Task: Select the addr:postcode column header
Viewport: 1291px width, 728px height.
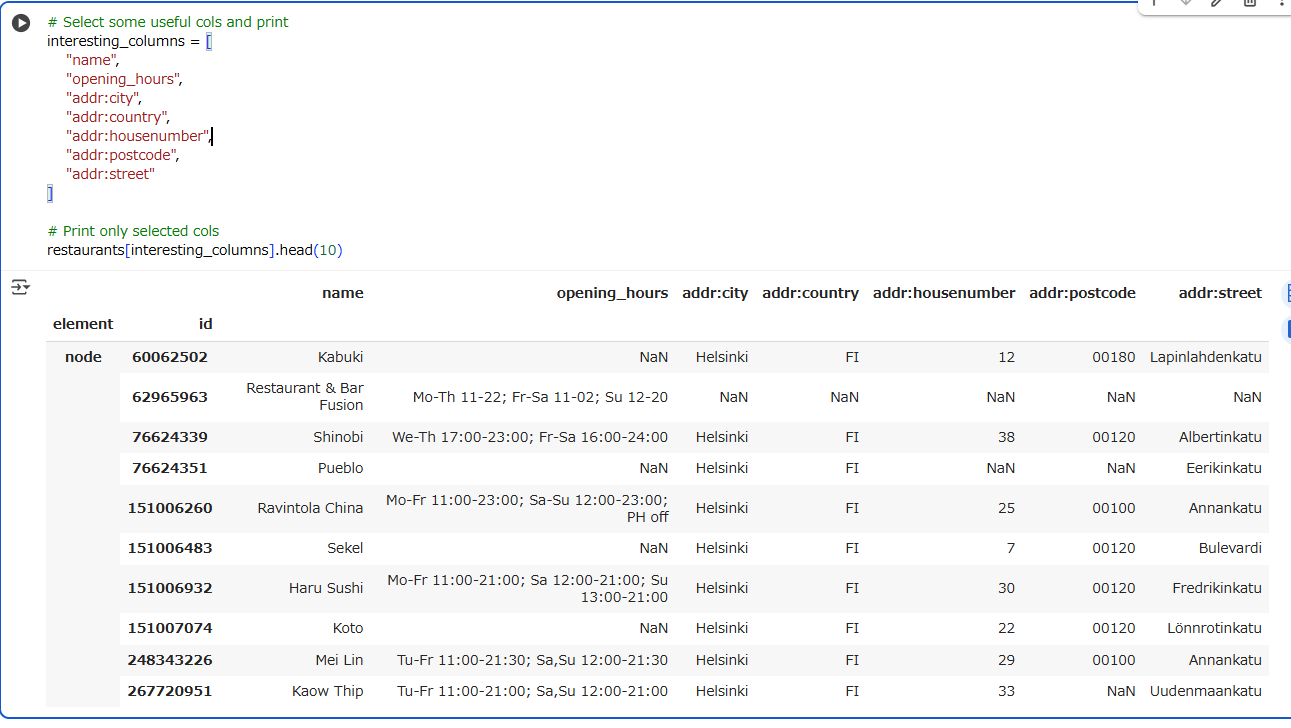Action: (x=1083, y=293)
